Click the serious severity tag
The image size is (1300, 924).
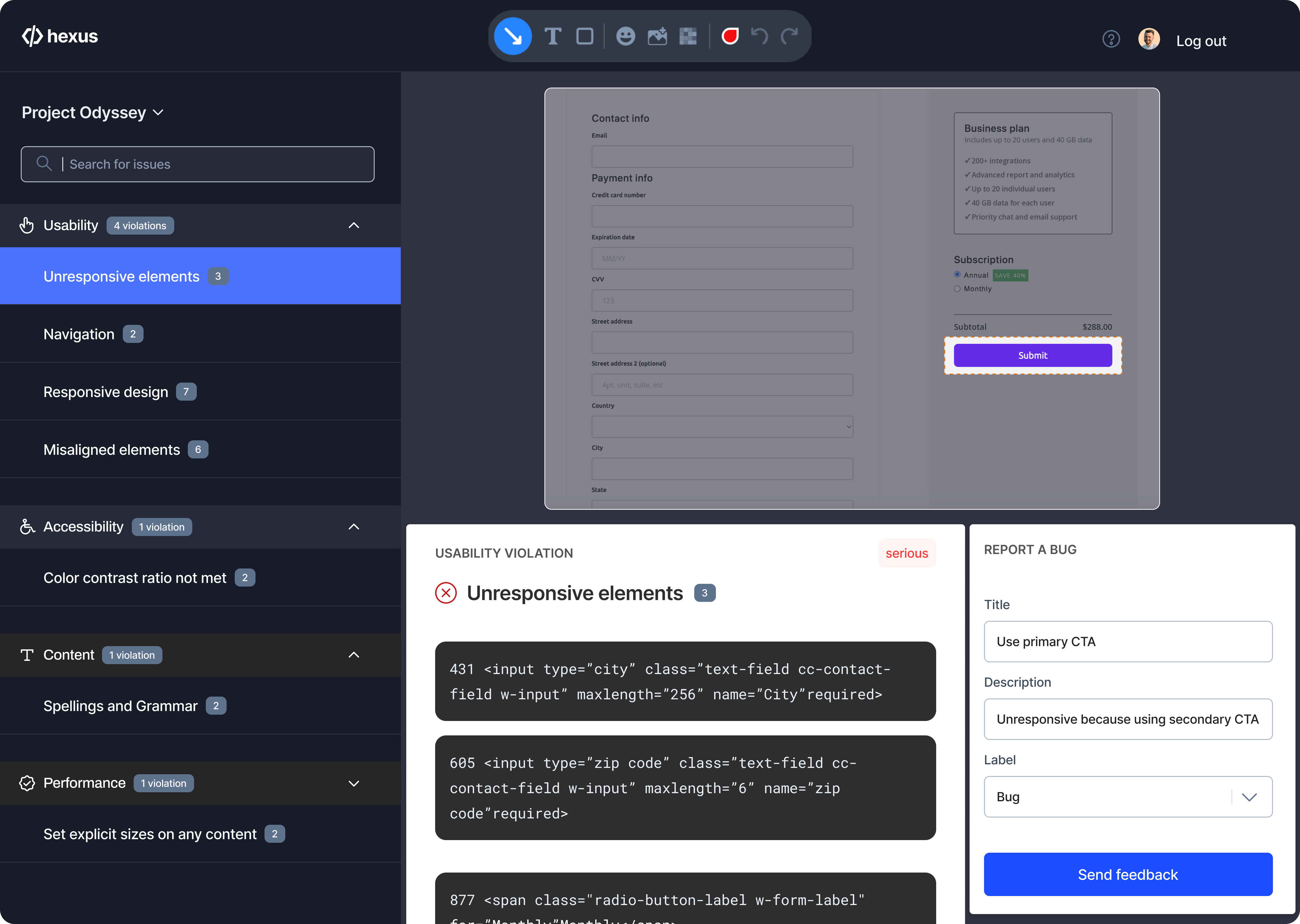pyautogui.click(x=907, y=553)
